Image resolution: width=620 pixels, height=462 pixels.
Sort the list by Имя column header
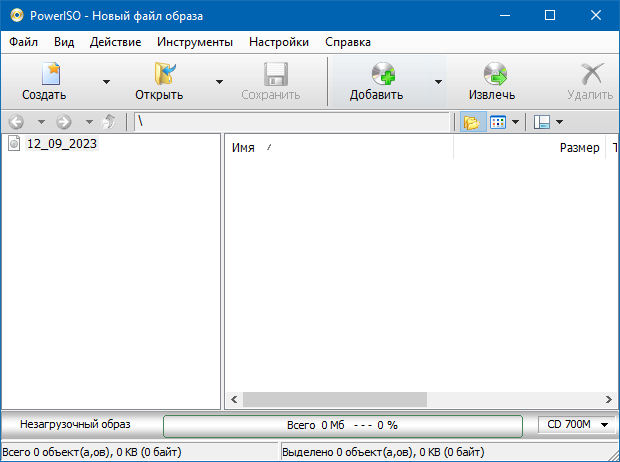243,148
